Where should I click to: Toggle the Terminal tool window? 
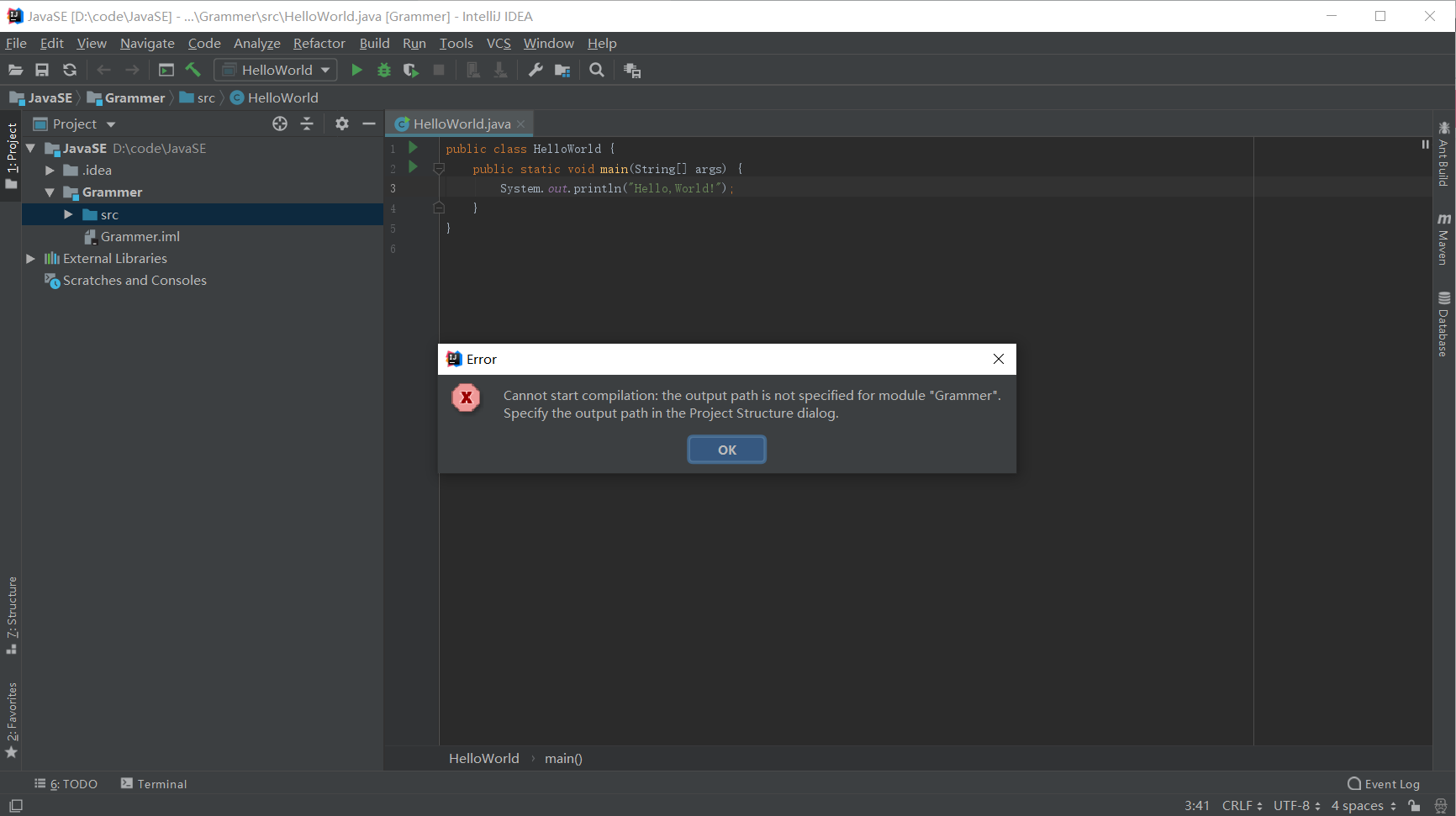(x=154, y=784)
